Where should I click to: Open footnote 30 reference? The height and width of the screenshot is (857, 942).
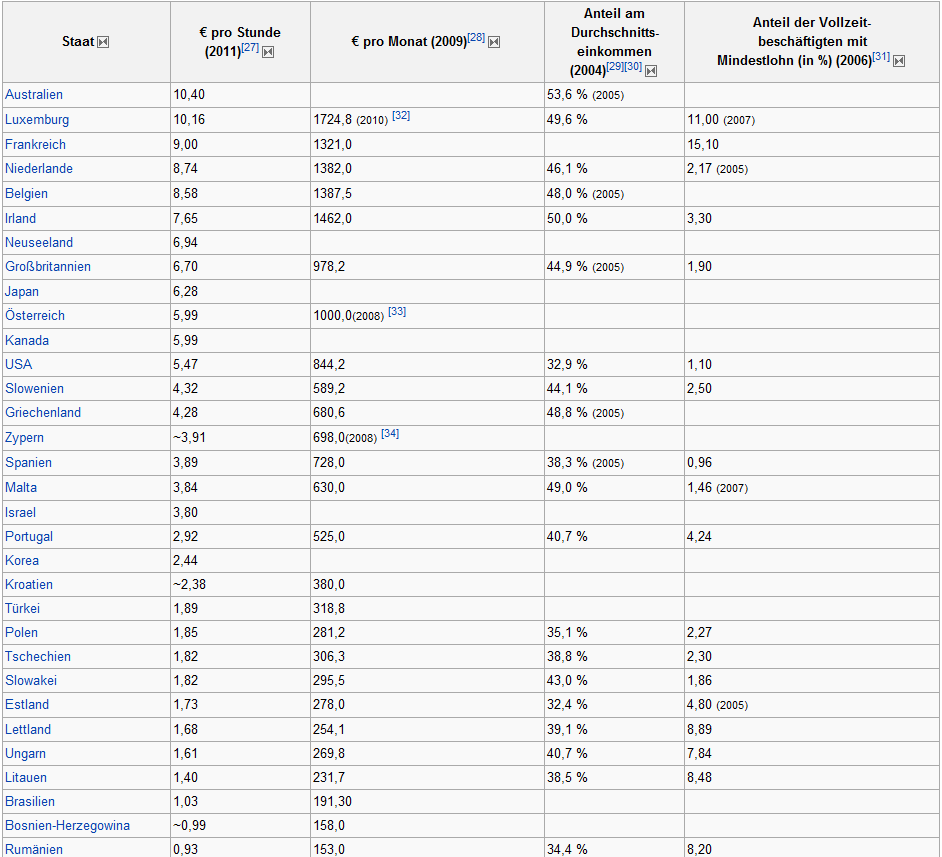point(633,66)
